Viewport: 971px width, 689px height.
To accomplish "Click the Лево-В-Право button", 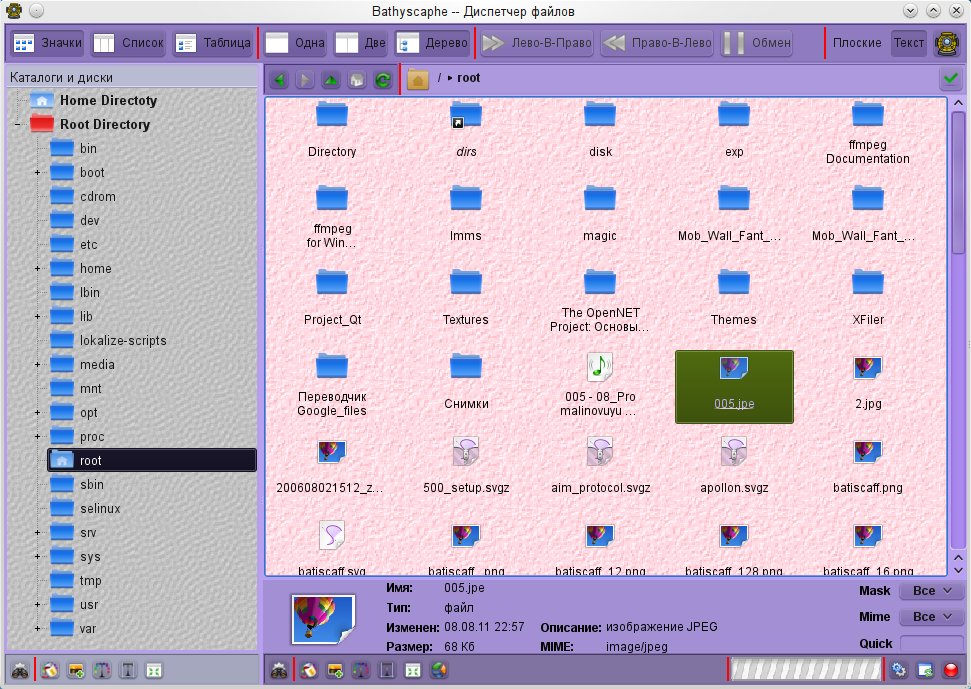I will 536,43.
